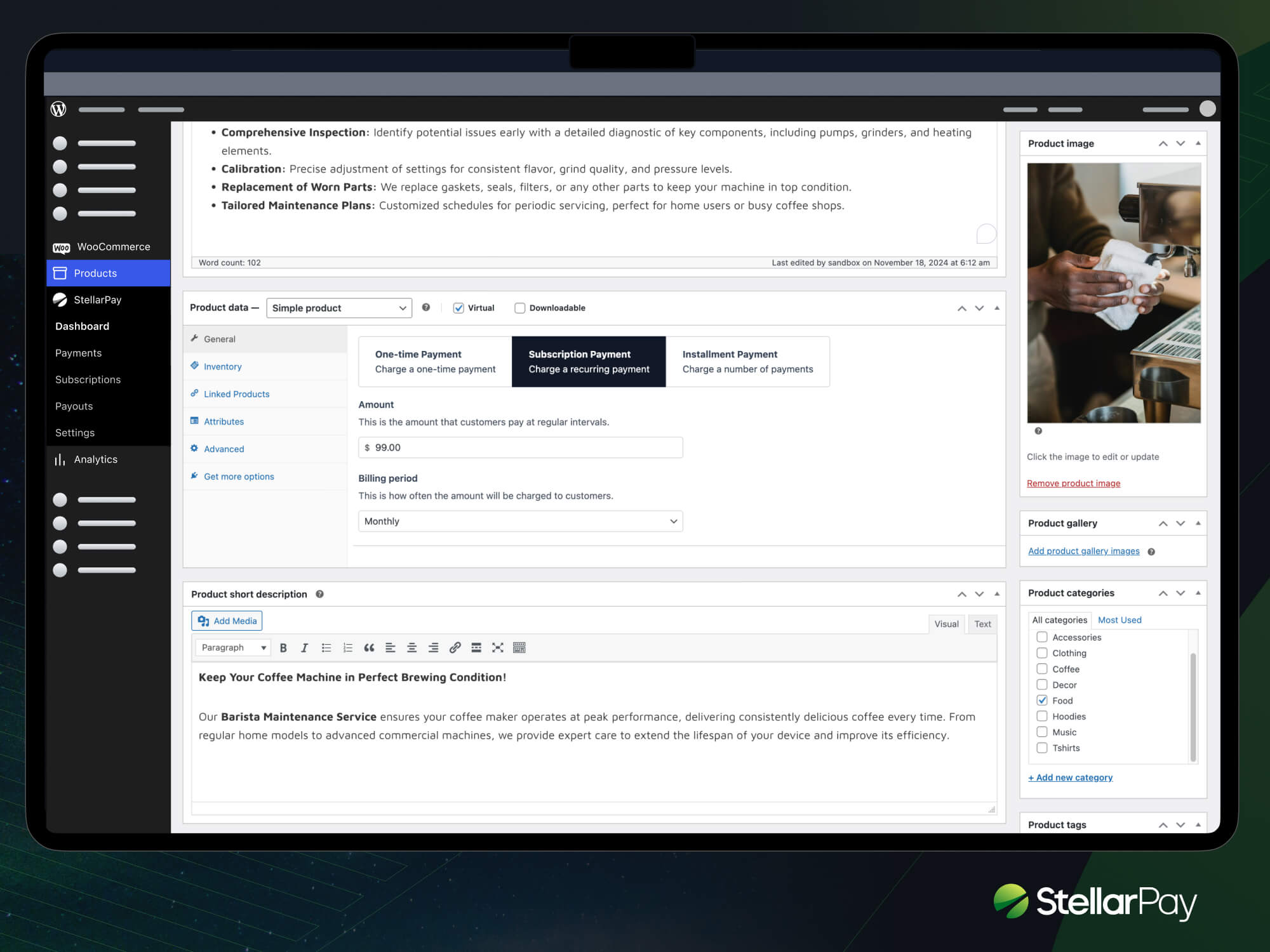The image size is (1270, 952).
Task: Click the Add Media button
Action: coord(227,621)
